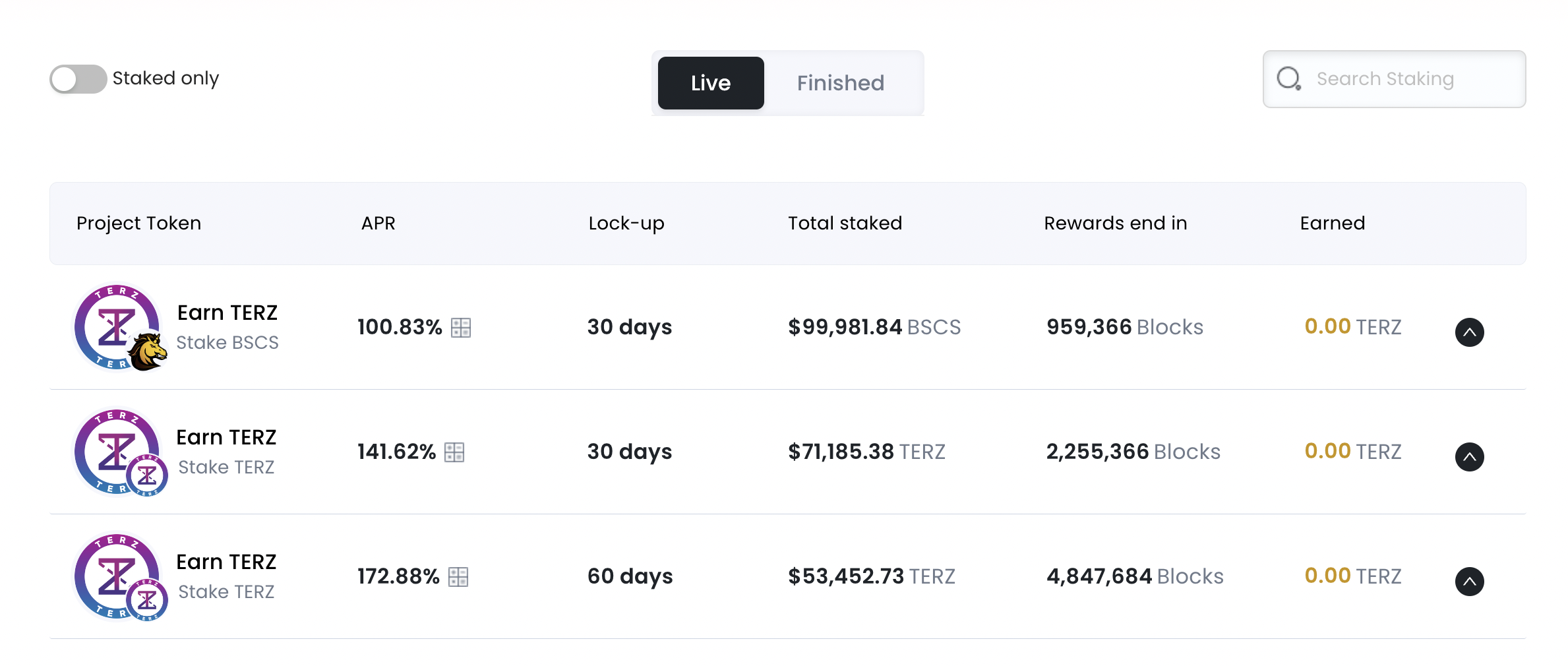Click the Stake BSCS label
This screenshot has width=1568, height=666.
(227, 343)
